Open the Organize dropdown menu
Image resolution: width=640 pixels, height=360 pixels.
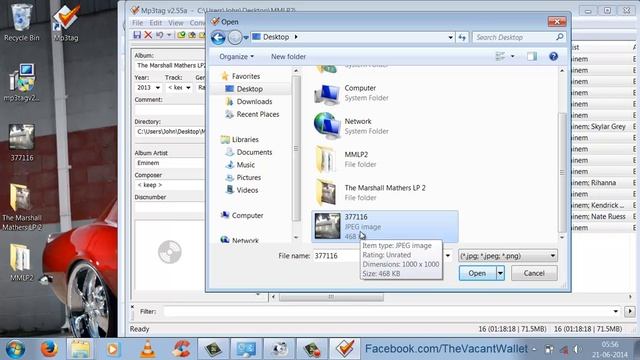pos(236,56)
